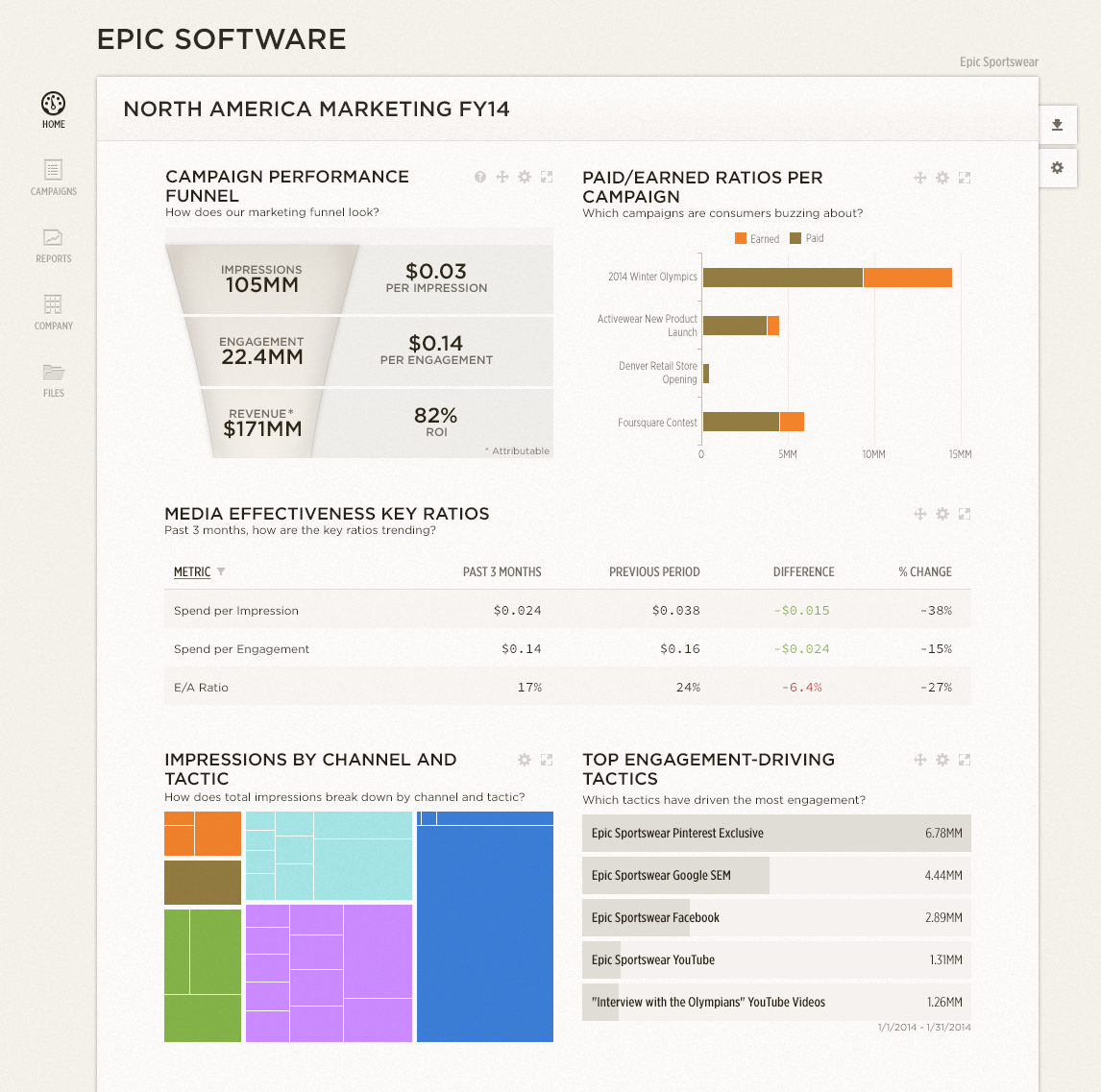Expand Campaign Performance Funnel widget fullscreen
Screen dimensions: 1101x1092
click(547, 177)
